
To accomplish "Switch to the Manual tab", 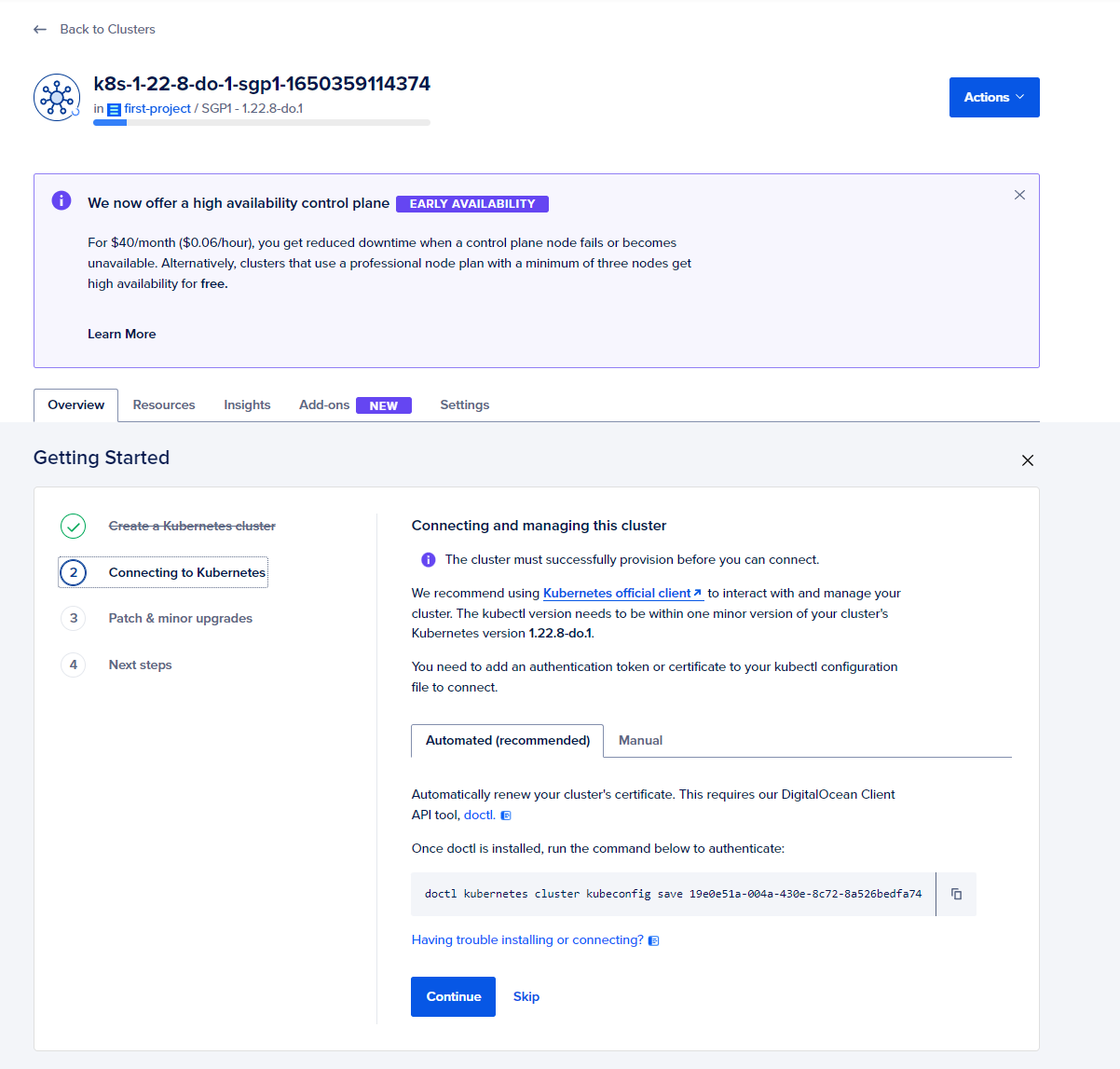I will point(641,741).
